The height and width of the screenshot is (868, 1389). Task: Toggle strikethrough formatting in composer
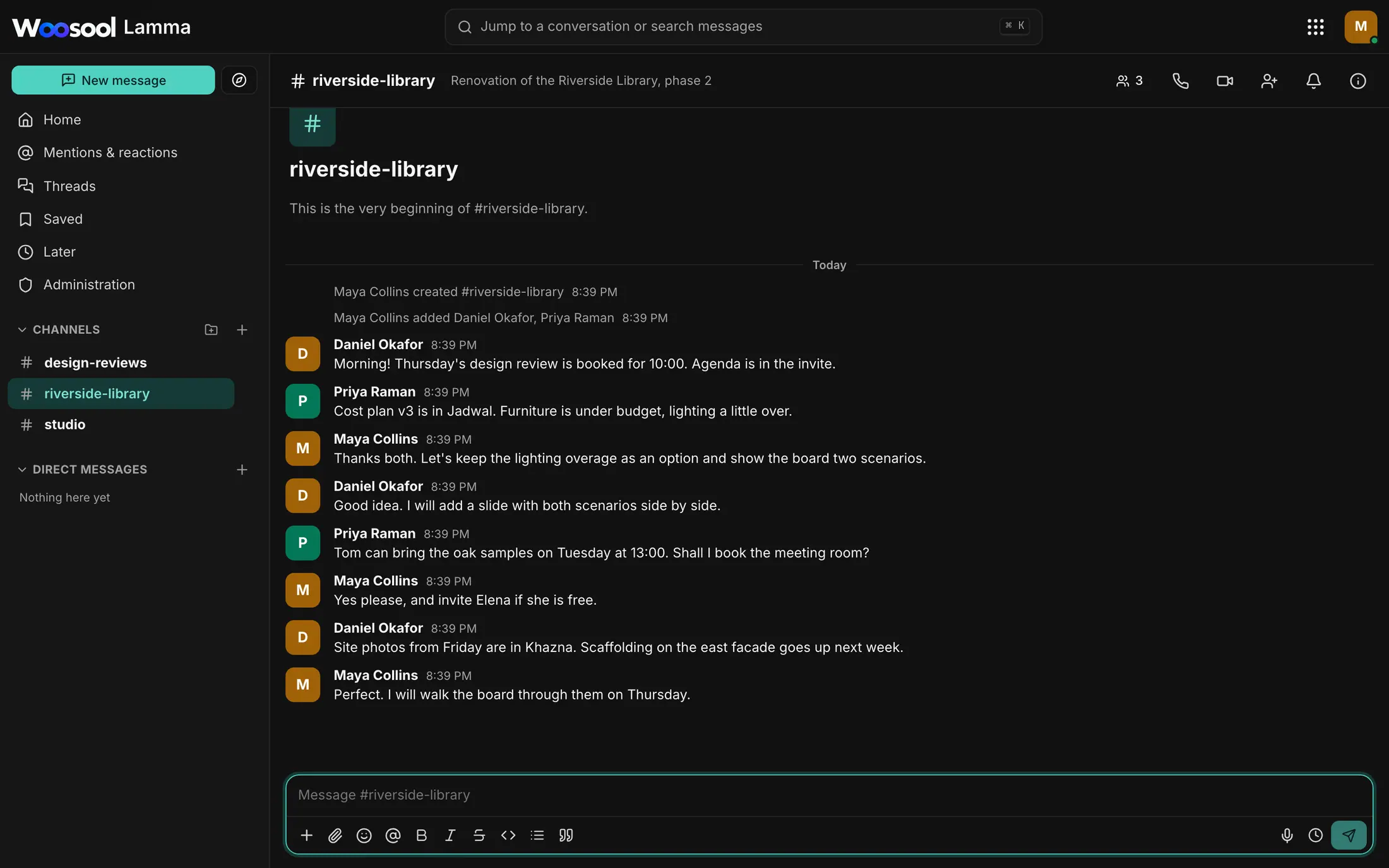[x=479, y=835]
